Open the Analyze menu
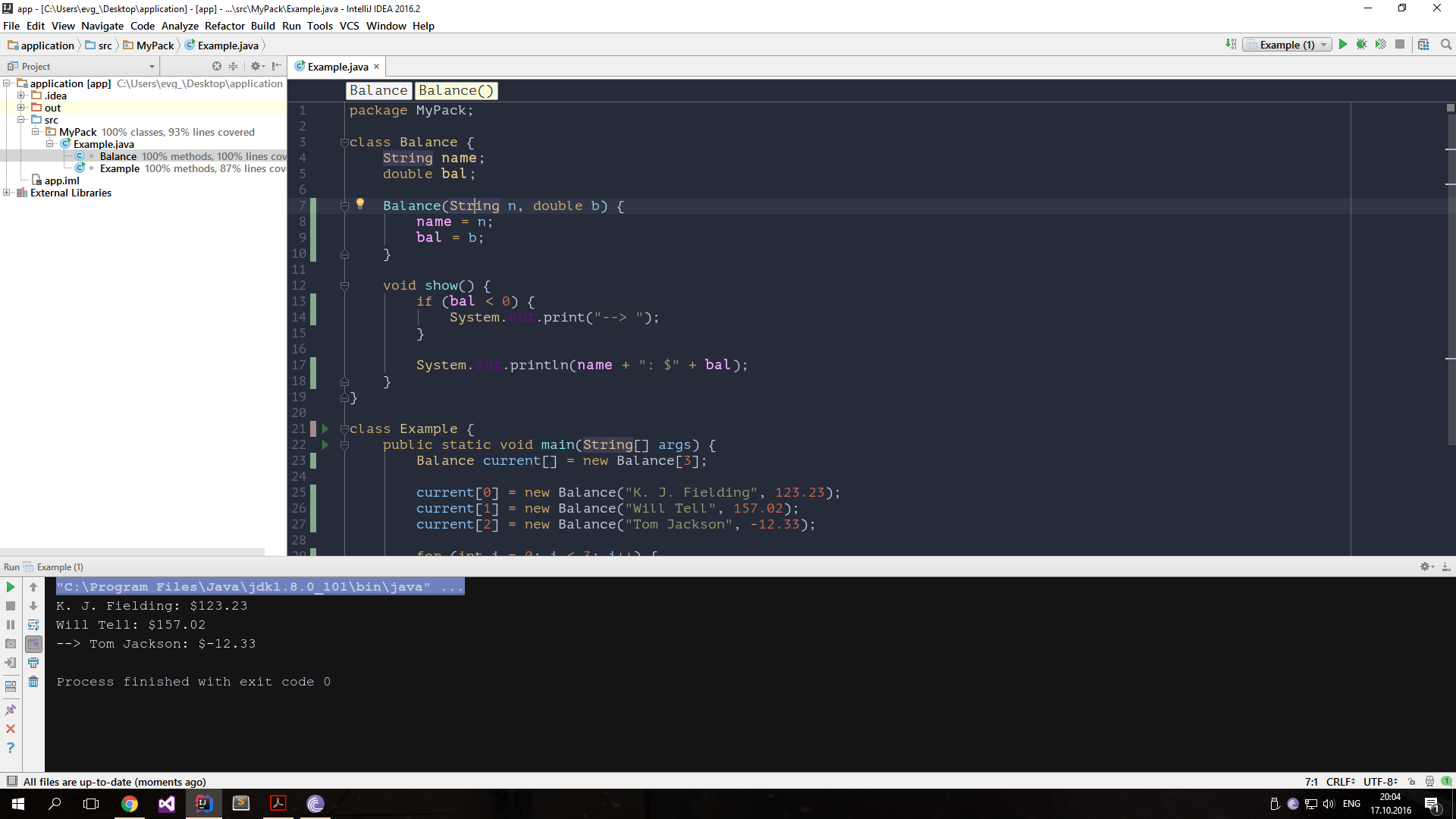The image size is (1456, 819). coord(180,26)
